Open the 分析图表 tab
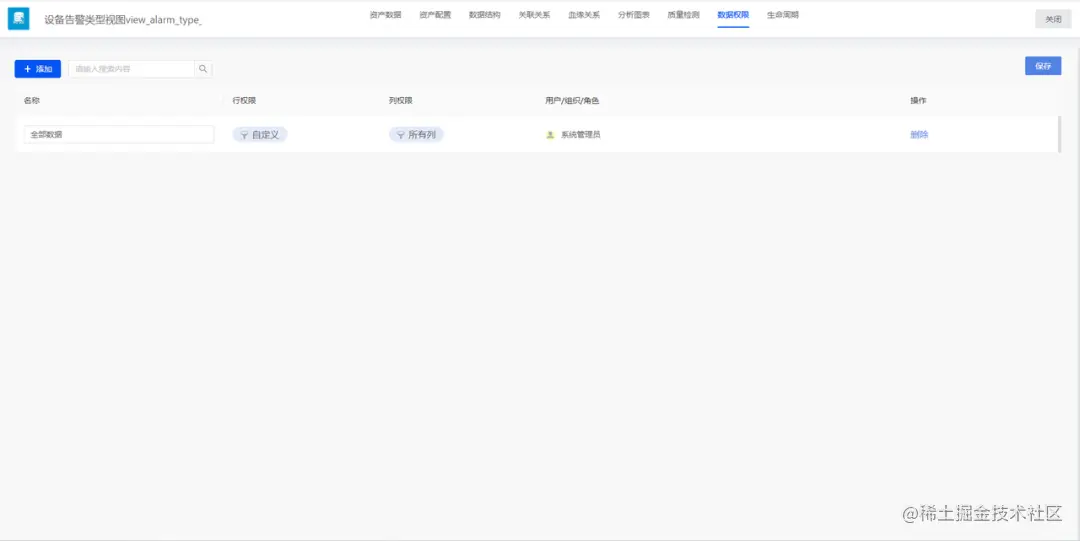The height and width of the screenshot is (541, 1080). (x=633, y=14)
